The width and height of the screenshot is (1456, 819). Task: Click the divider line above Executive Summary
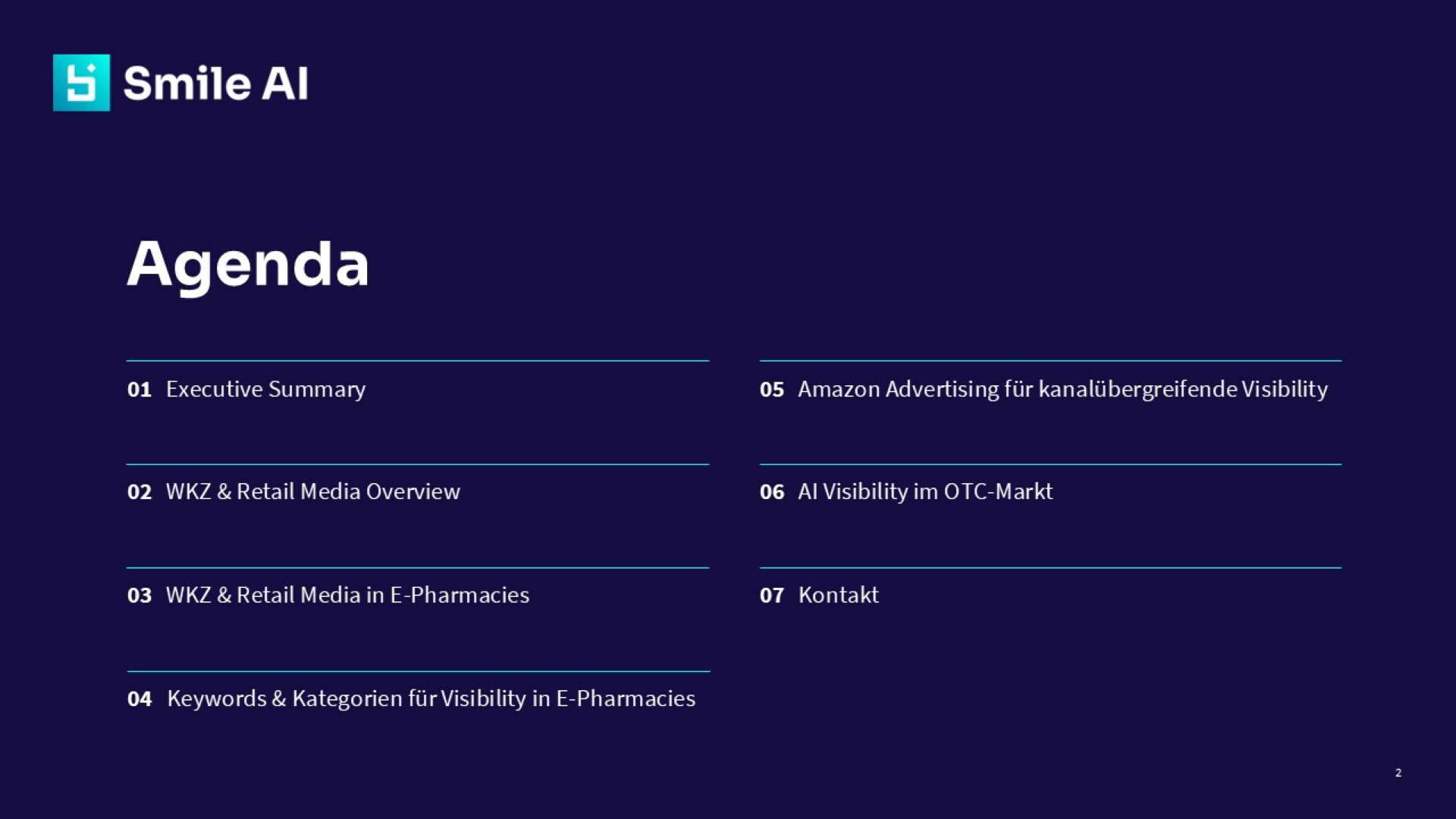pyautogui.click(x=417, y=361)
